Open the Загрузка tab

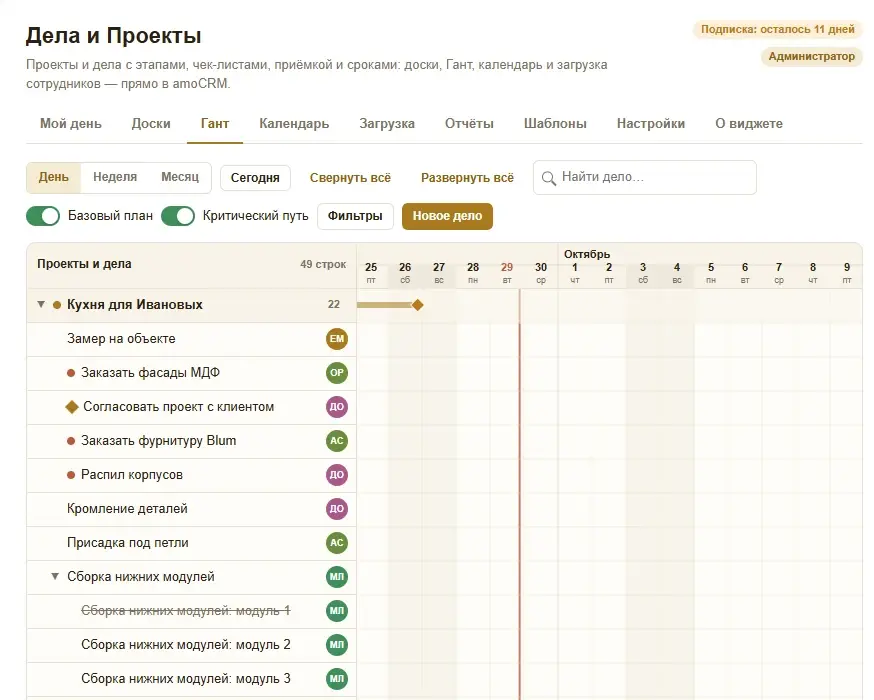387,124
